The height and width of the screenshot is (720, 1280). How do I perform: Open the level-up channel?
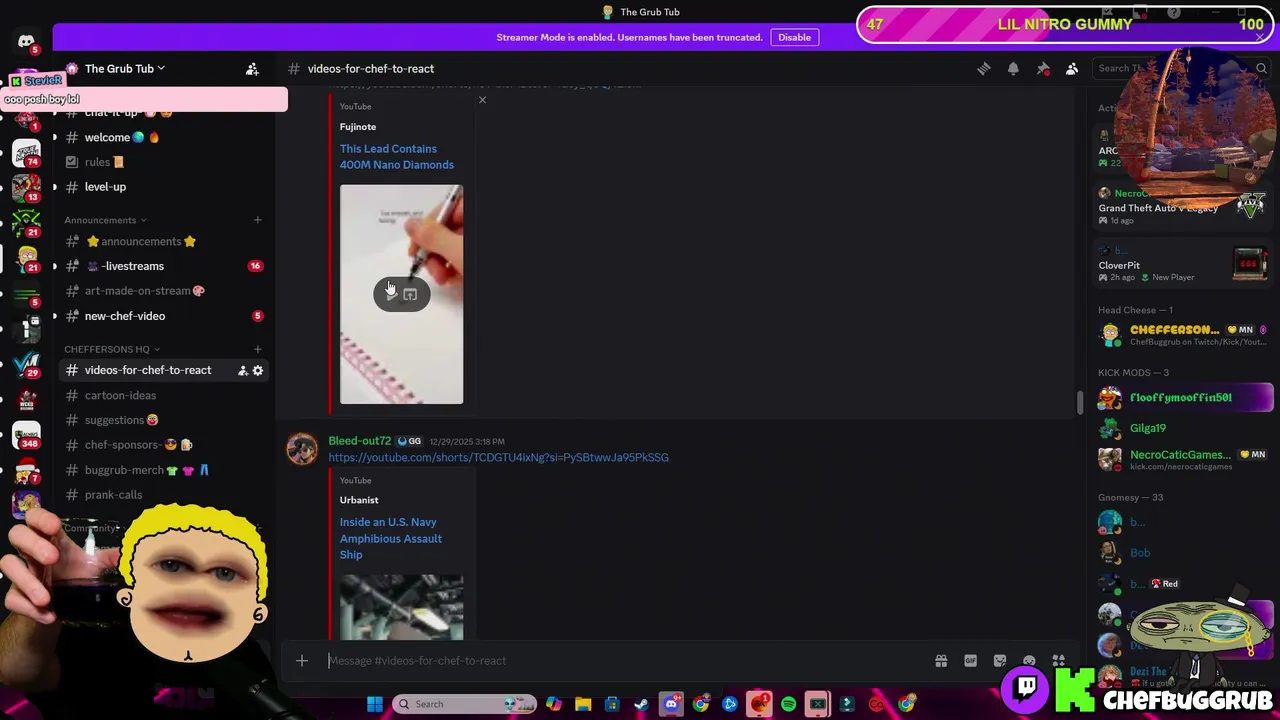tap(160, 187)
